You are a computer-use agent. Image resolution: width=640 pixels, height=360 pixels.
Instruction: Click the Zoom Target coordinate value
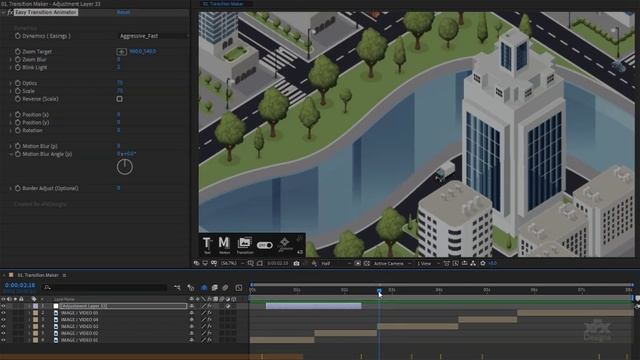tap(142, 52)
